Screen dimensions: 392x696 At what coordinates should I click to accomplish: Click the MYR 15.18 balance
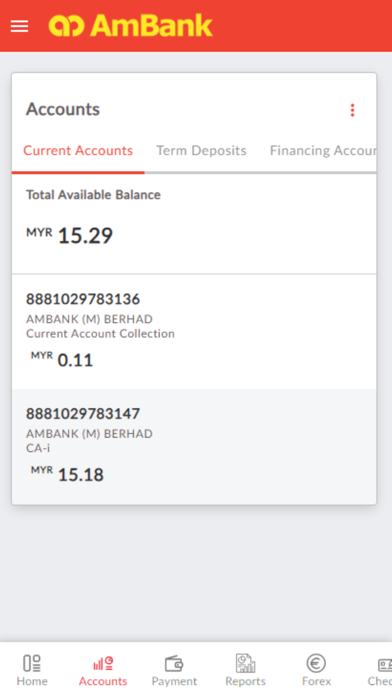67,475
